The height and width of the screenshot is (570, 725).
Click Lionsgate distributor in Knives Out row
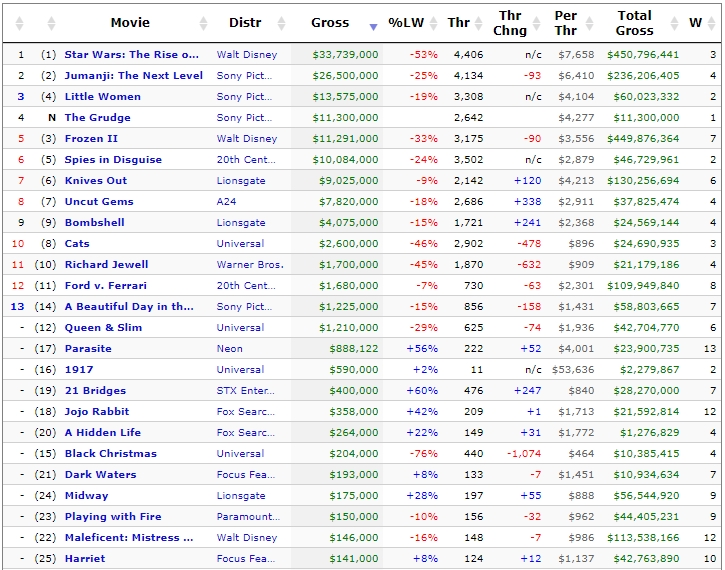[x=241, y=181]
